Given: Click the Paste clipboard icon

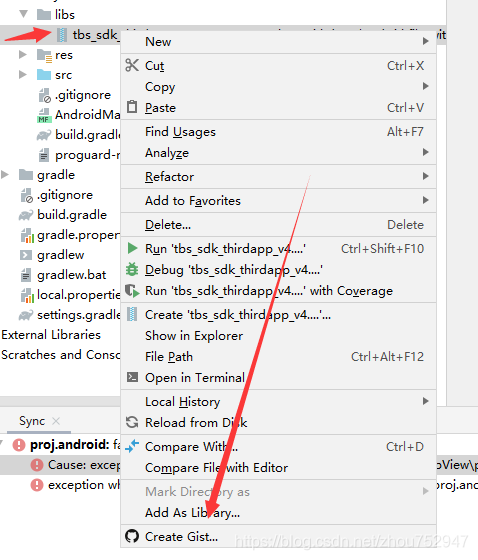Looking at the screenshot, I should (x=132, y=107).
